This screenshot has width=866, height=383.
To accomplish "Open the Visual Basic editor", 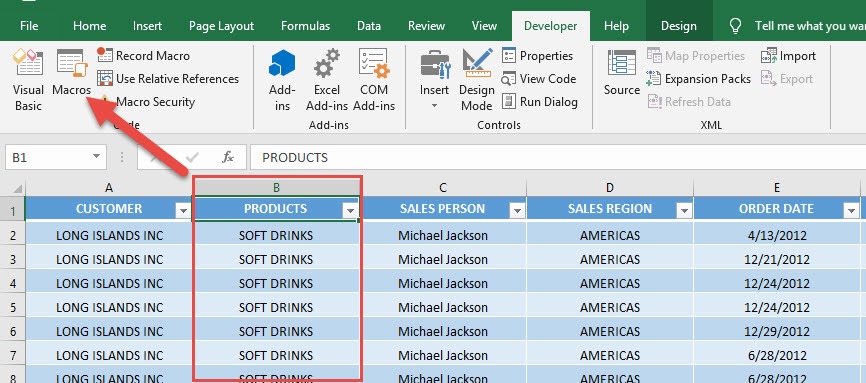I will tap(28, 80).
